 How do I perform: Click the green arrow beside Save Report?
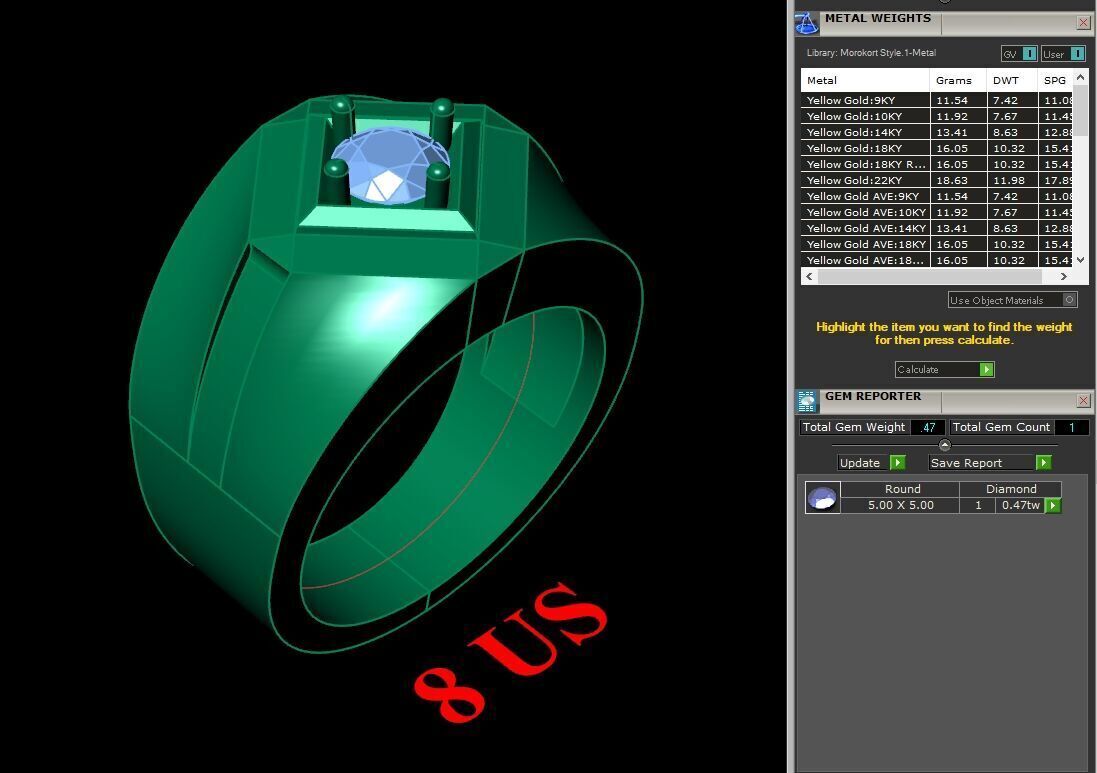(1043, 462)
